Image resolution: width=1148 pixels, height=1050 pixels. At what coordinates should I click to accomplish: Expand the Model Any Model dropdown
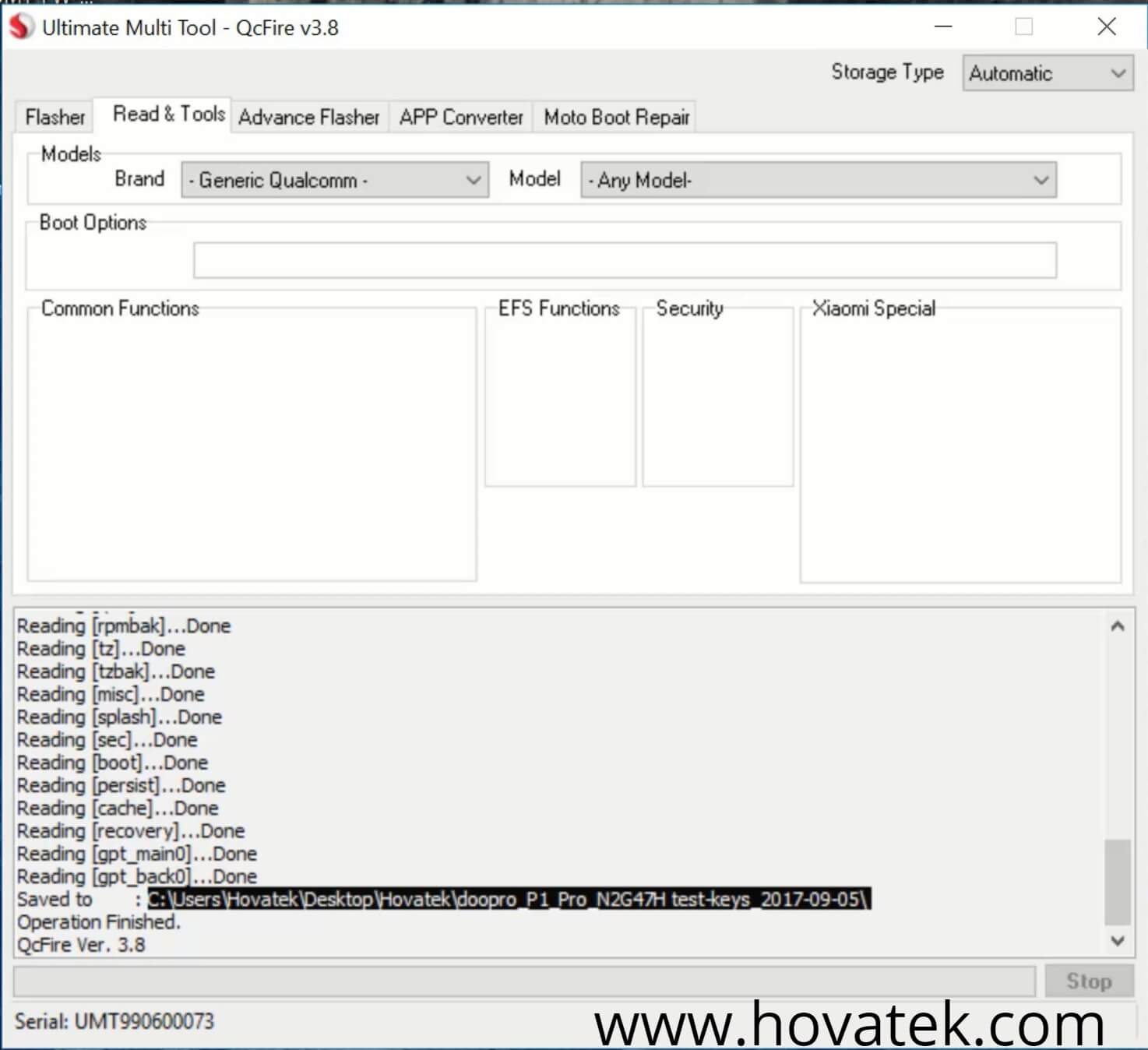coord(819,180)
